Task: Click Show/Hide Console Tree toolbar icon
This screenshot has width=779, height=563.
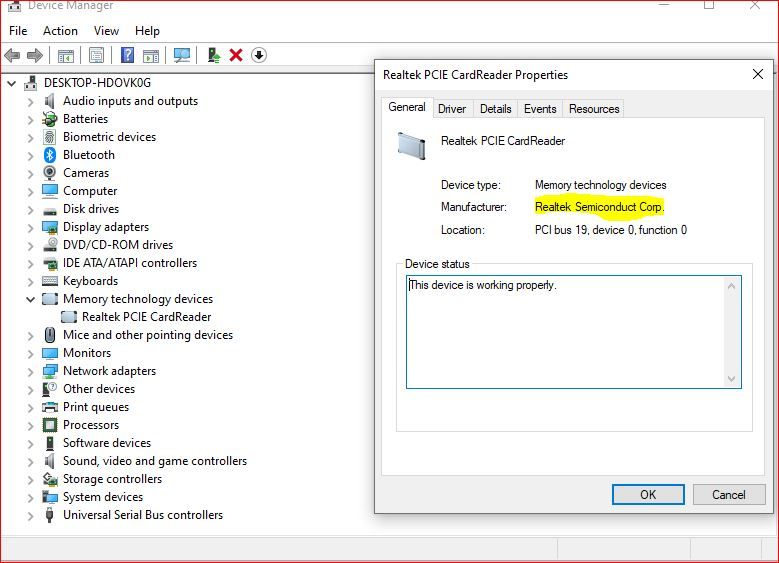Action: click(x=66, y=55)
